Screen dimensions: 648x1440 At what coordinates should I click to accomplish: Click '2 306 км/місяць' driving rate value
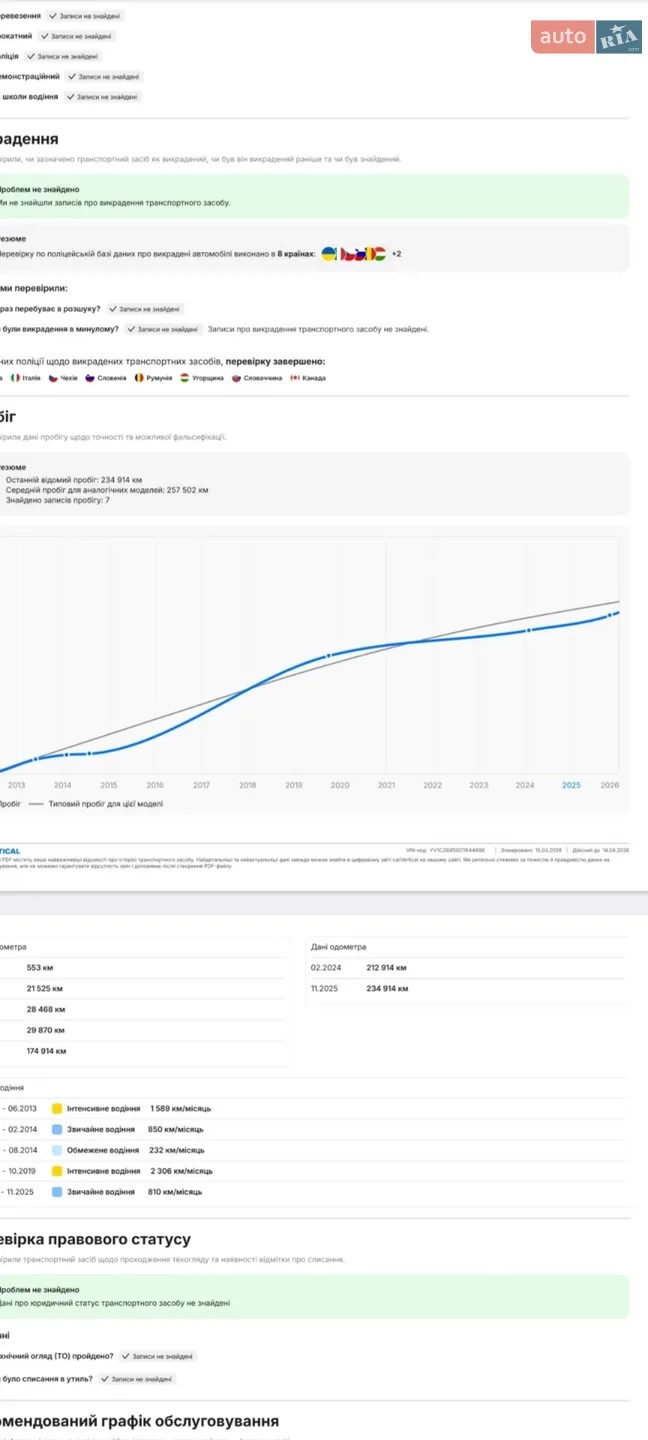[181, 1171]
